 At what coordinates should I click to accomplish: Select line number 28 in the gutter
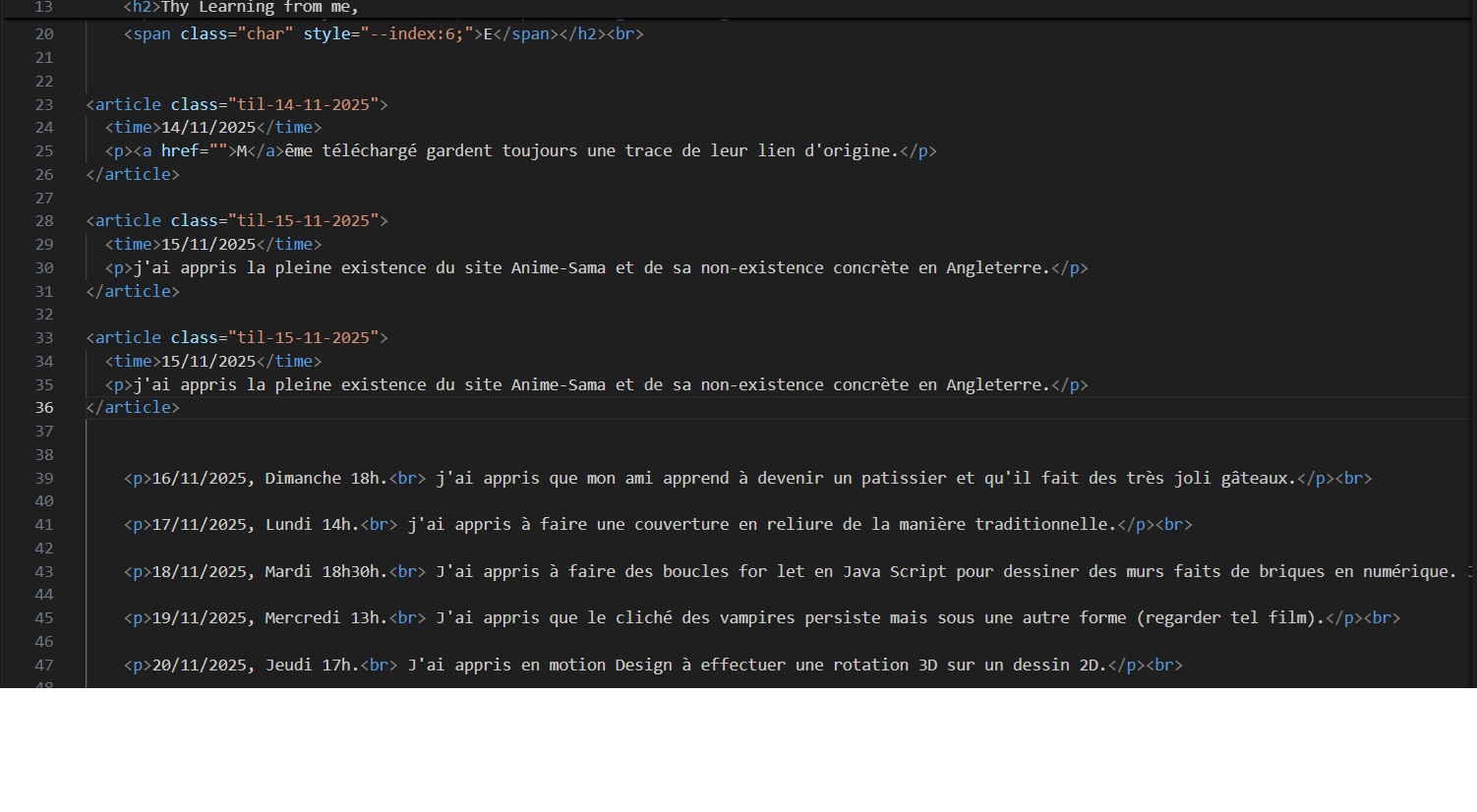tap(44, 221)
